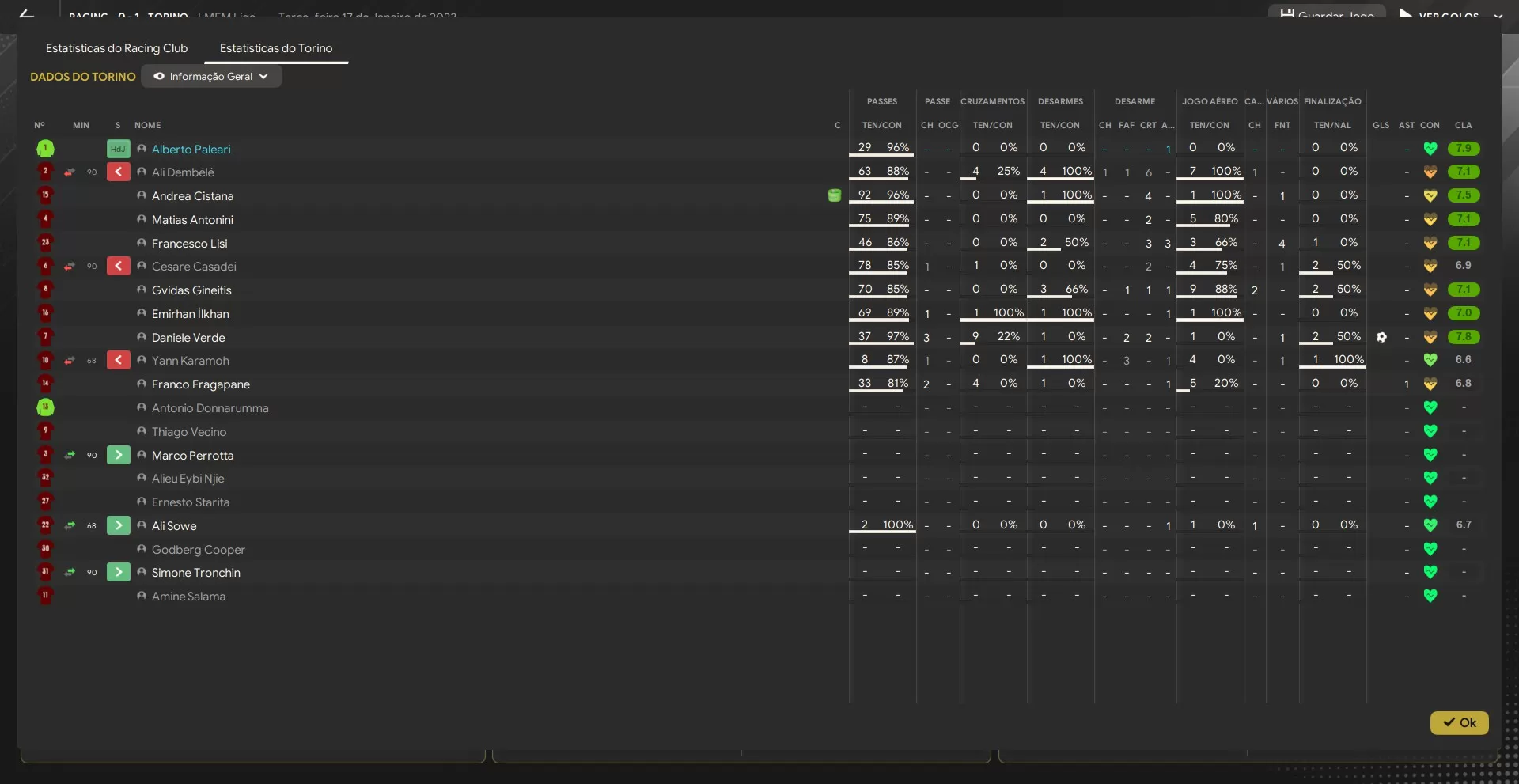This screenshot has width=1519, height=784.
Task: Click goal ball icon on Daniele Verde row
Action: [1381, 337]
